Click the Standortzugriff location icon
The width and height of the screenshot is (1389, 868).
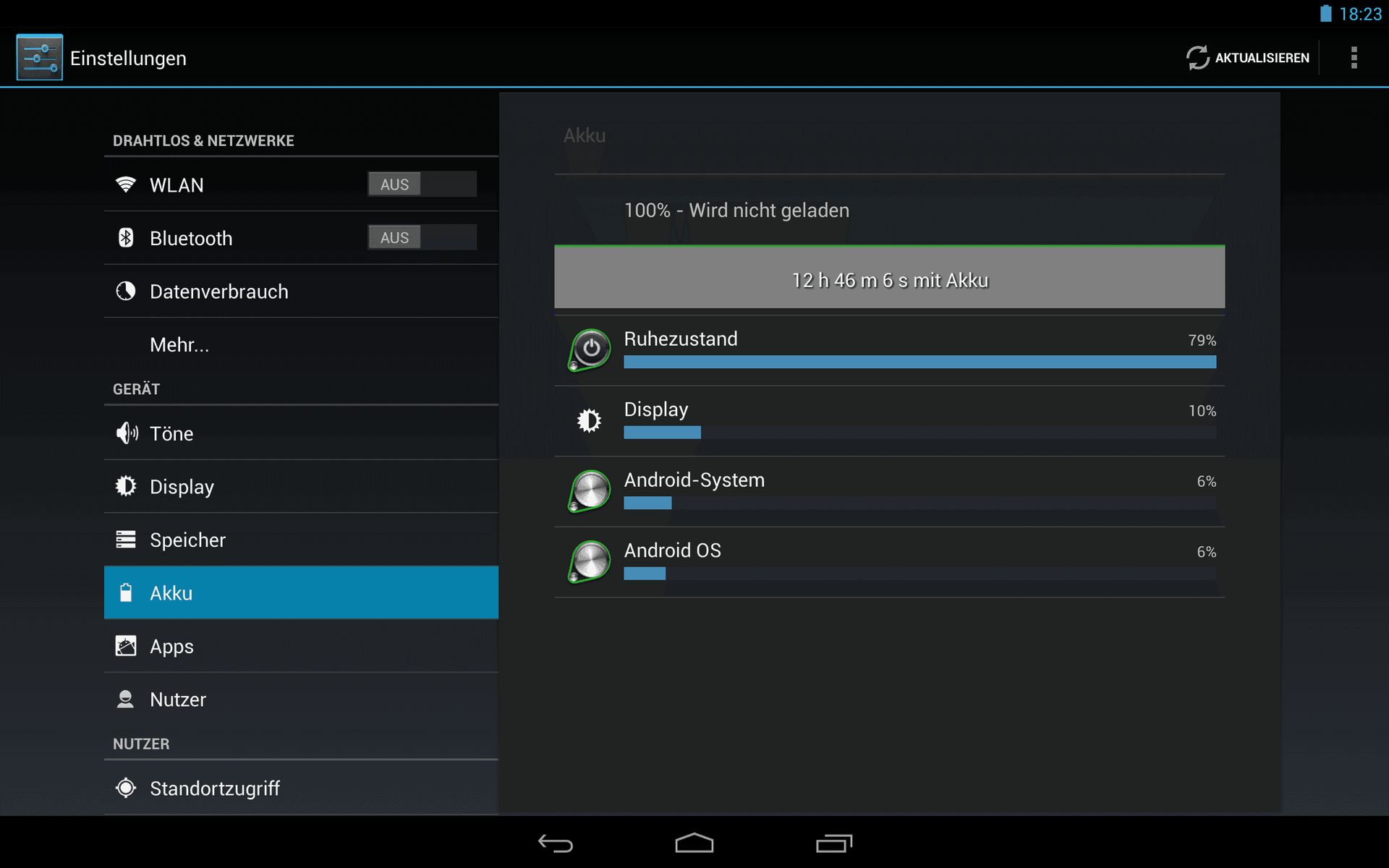126,788
